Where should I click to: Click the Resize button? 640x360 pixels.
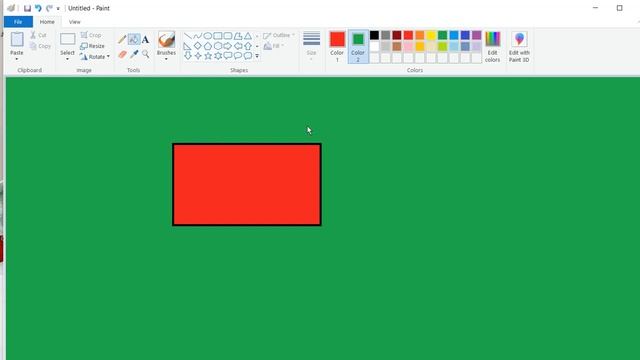pyautogui.click(x=92, y=46)
